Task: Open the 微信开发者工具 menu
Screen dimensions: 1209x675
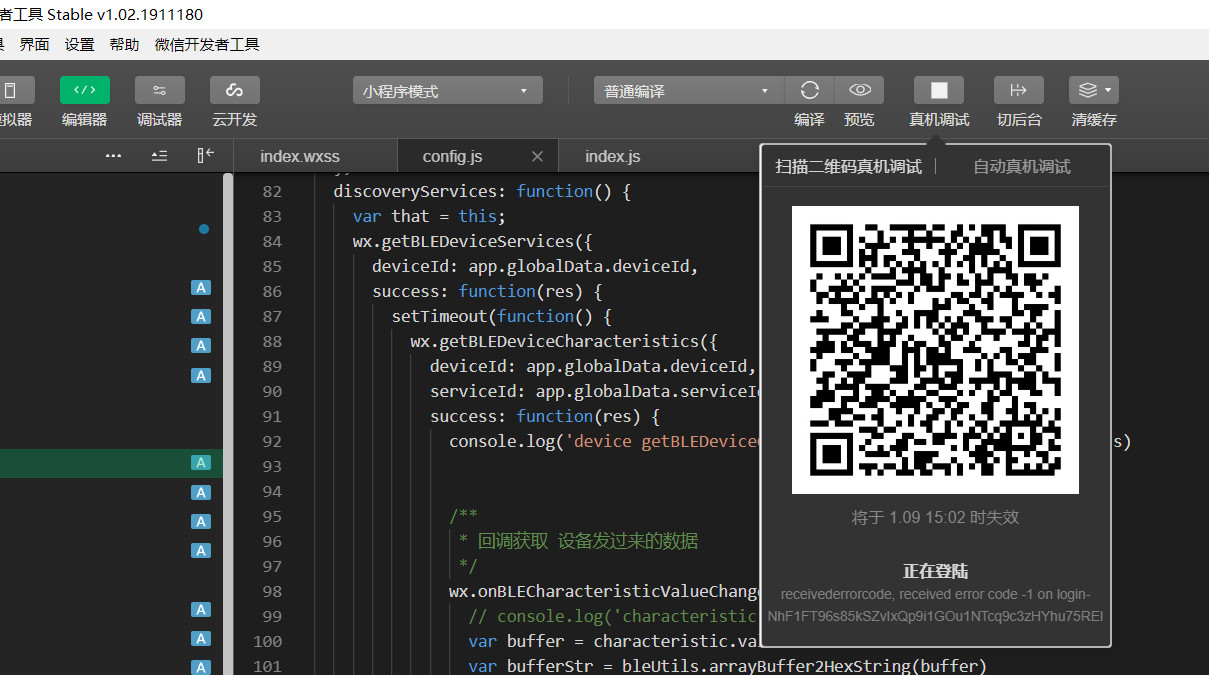Action: pos(207,44)
